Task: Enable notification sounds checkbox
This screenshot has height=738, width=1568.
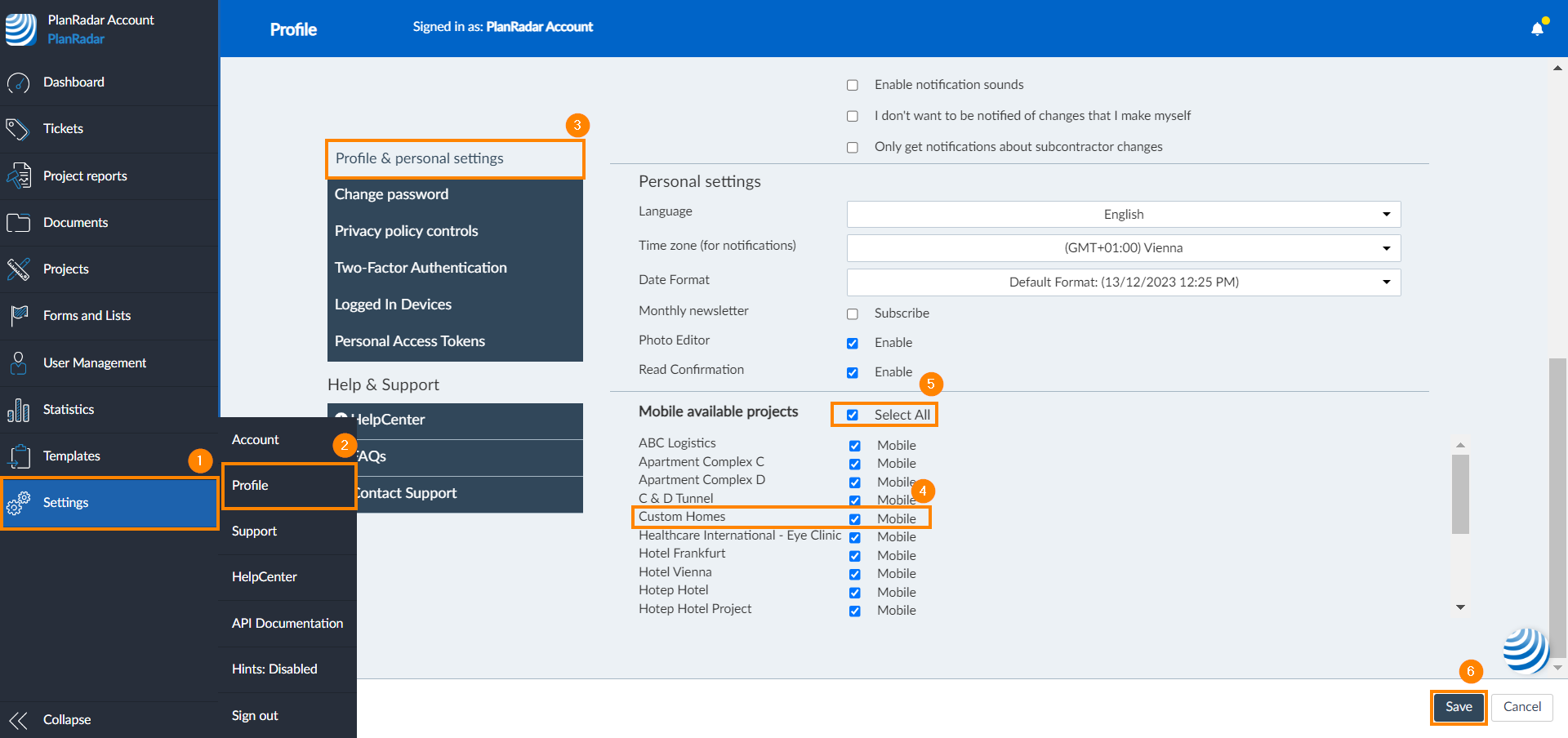Action: 853,85
